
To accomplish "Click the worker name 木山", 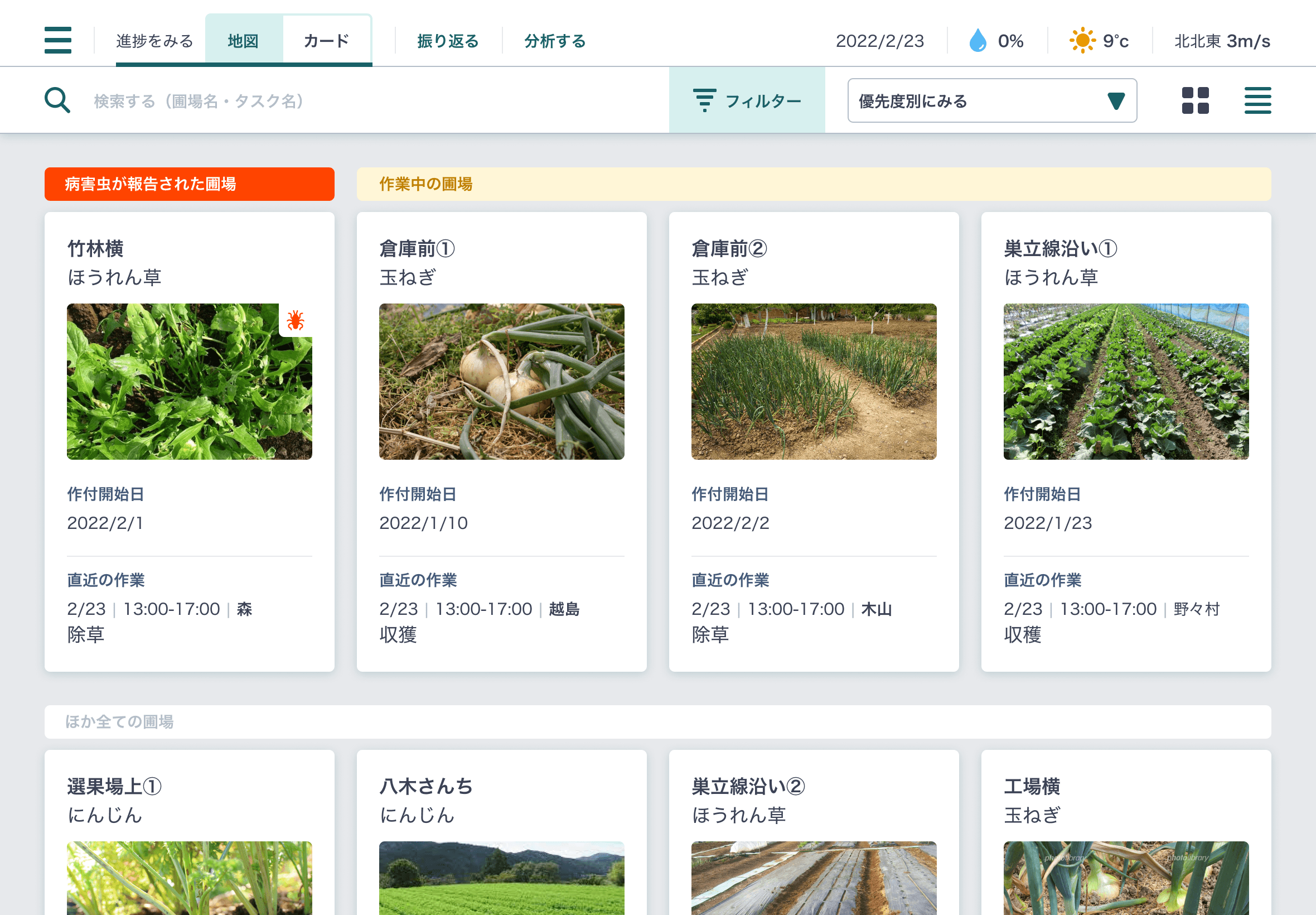I will [x=877, y=609].
